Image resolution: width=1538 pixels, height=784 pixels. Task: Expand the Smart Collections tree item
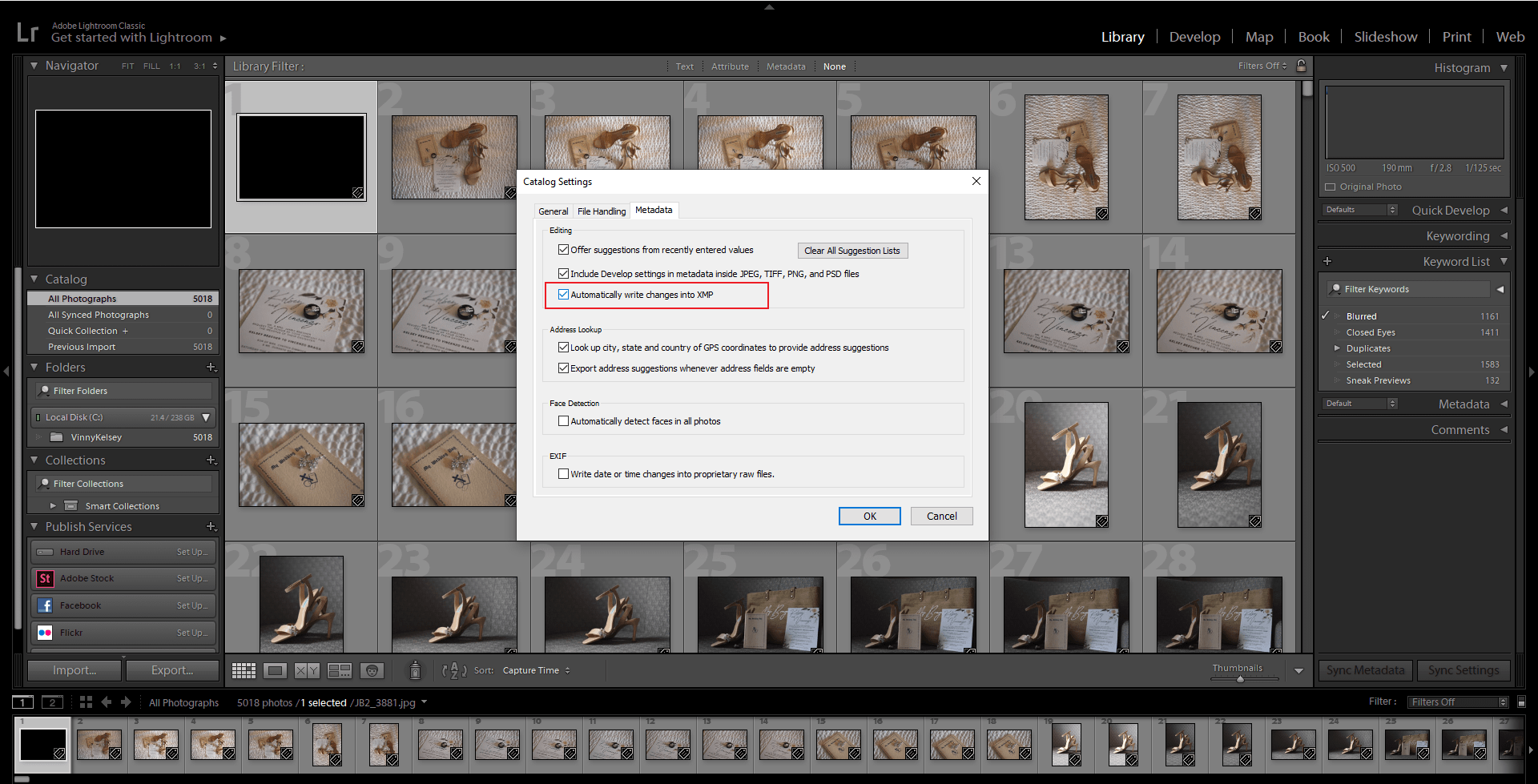pyautogui.click(x=53, y=506)
